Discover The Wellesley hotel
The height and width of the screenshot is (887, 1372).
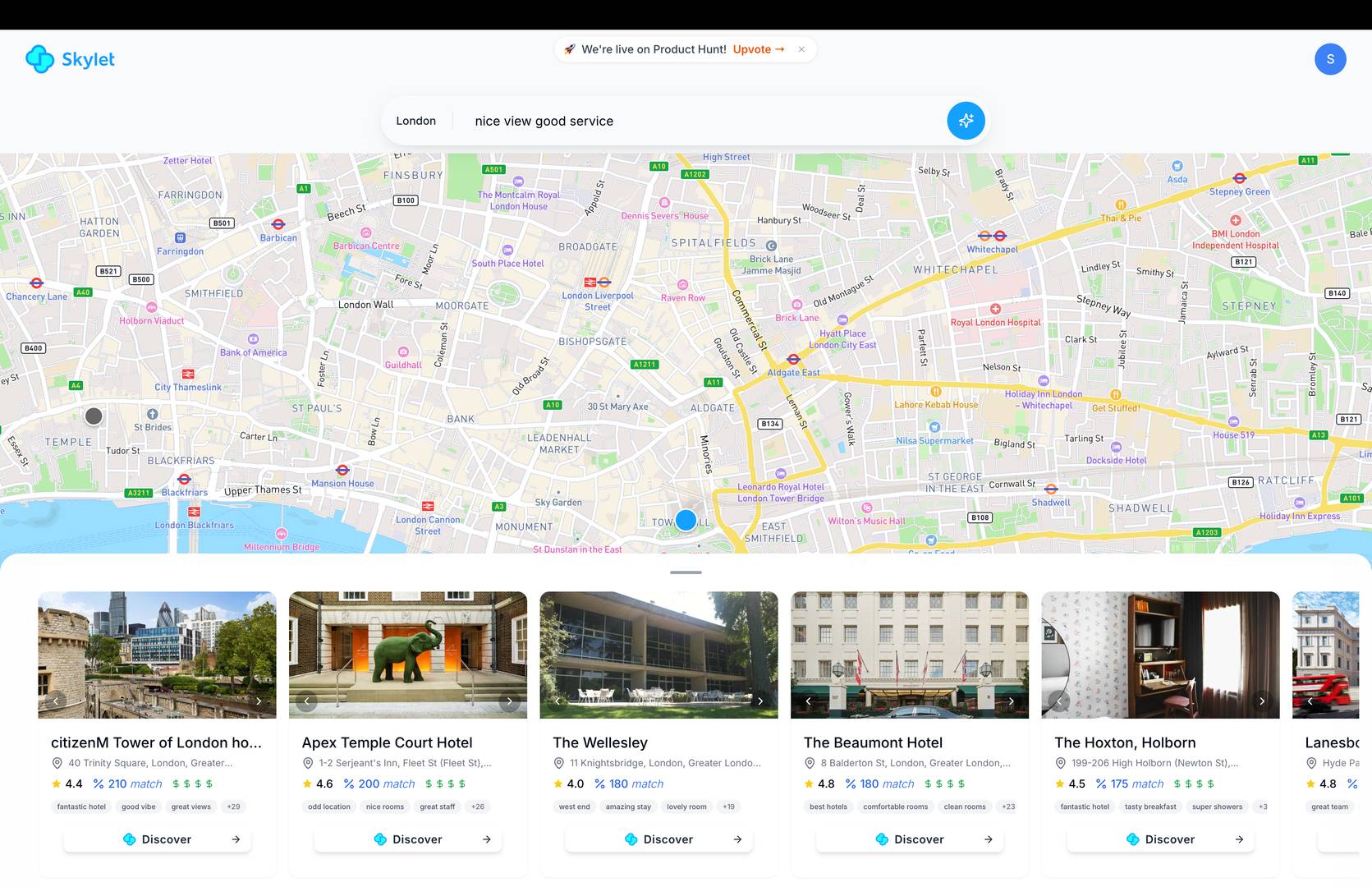658,839
